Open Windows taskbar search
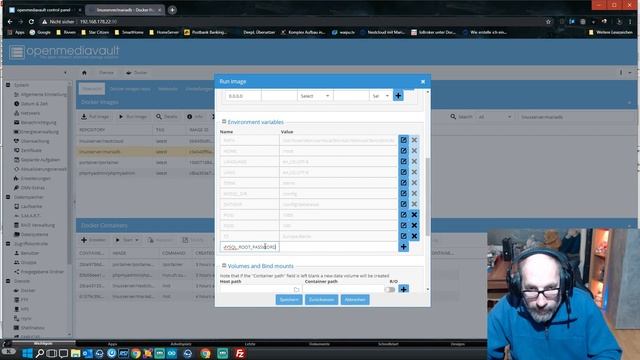This screenshot has width=640, height=360. coord(40,353)
